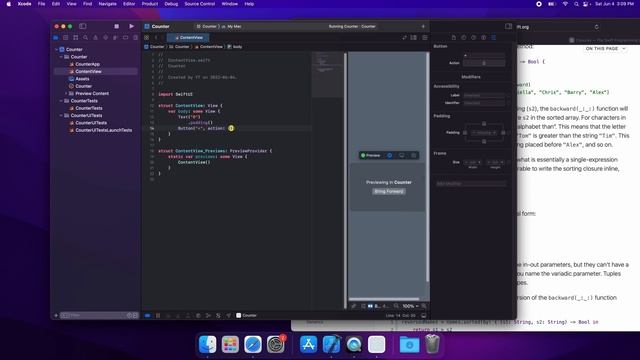
Task: Open the Symbol navigator
Action: (x=76, y=38)
